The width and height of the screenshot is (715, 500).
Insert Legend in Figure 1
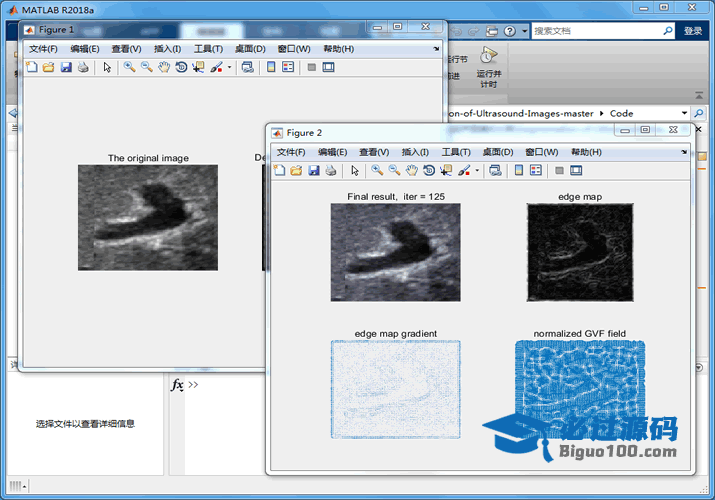click(288, 67)
